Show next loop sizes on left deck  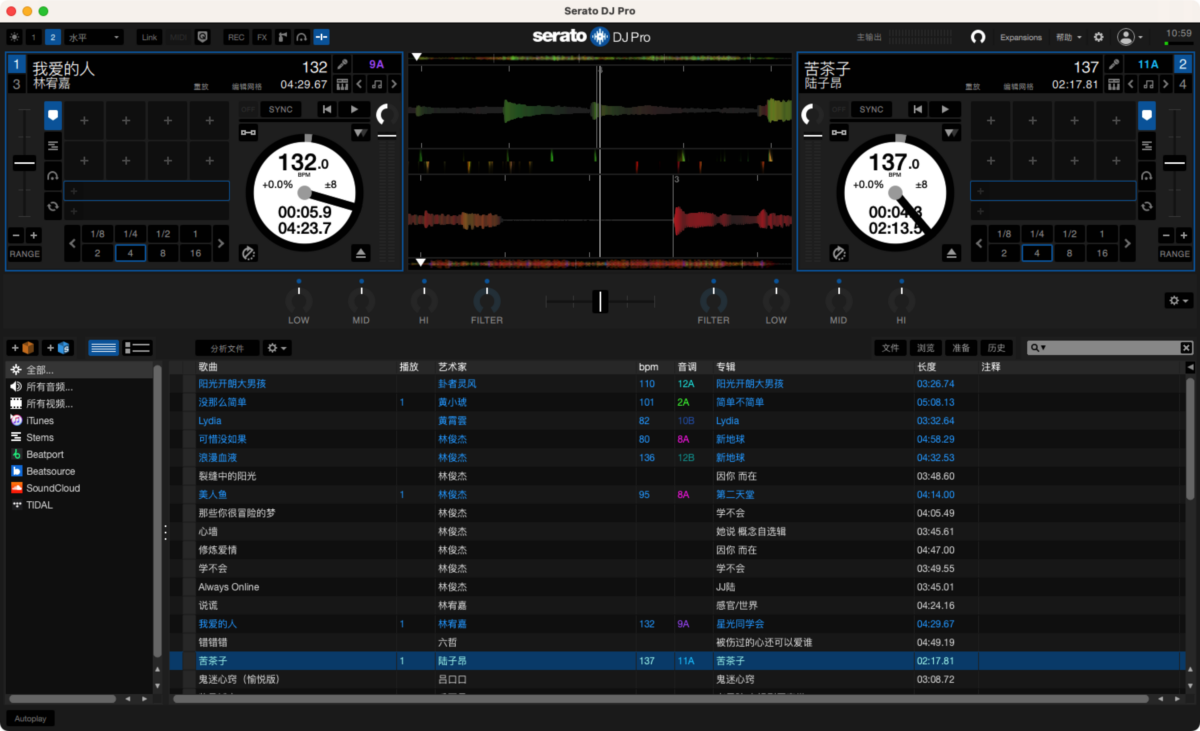221,243
